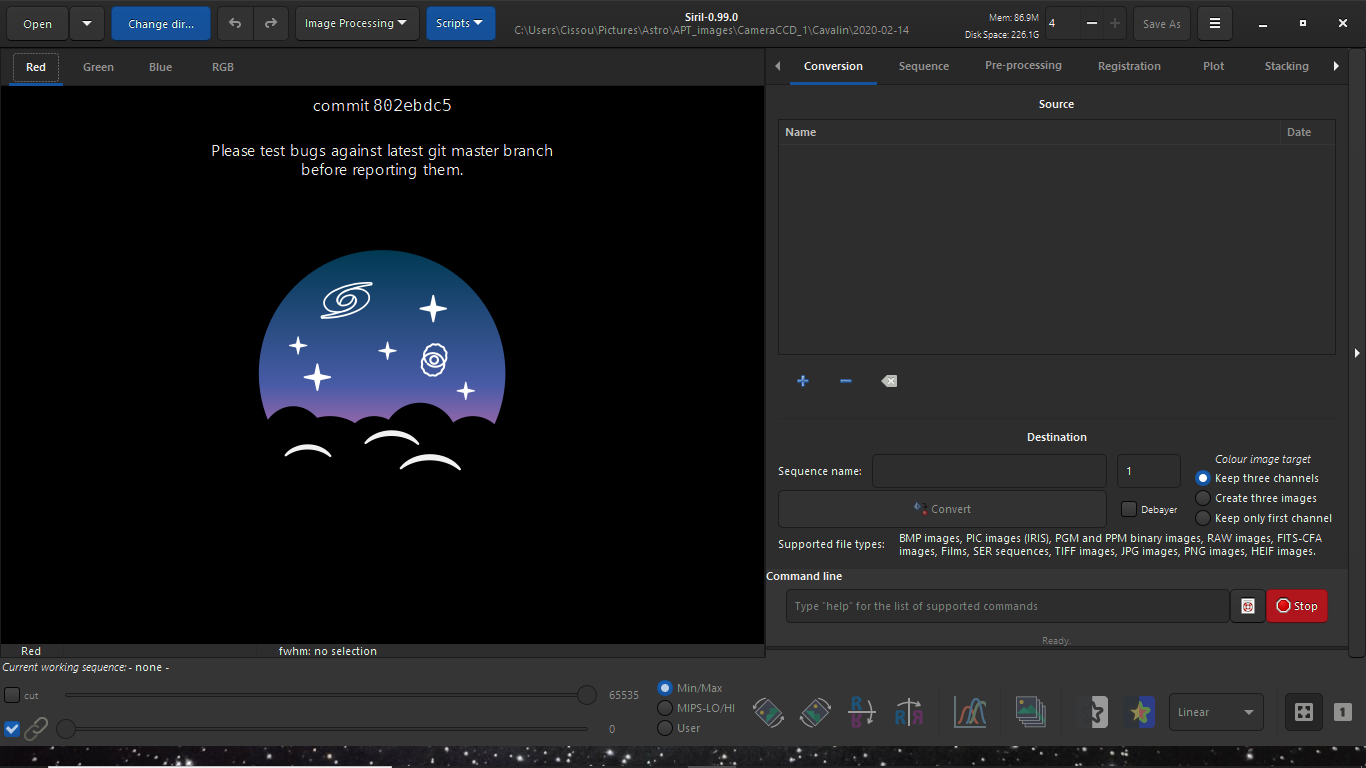The width and height of the screenshot is (1366, 768).
Task: Select the Green channel tab
Action: tap(98, 67)
